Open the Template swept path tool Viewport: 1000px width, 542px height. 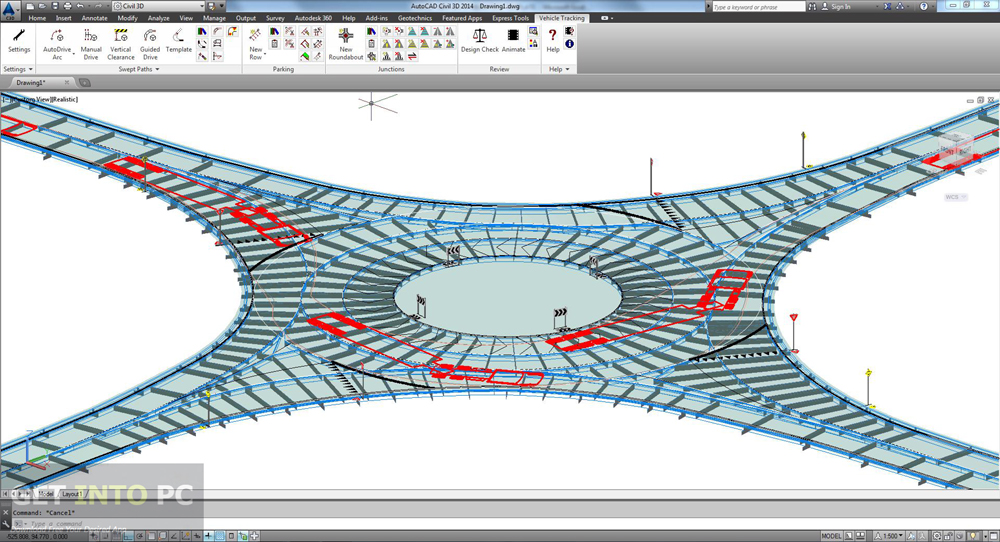click(179, 40)
